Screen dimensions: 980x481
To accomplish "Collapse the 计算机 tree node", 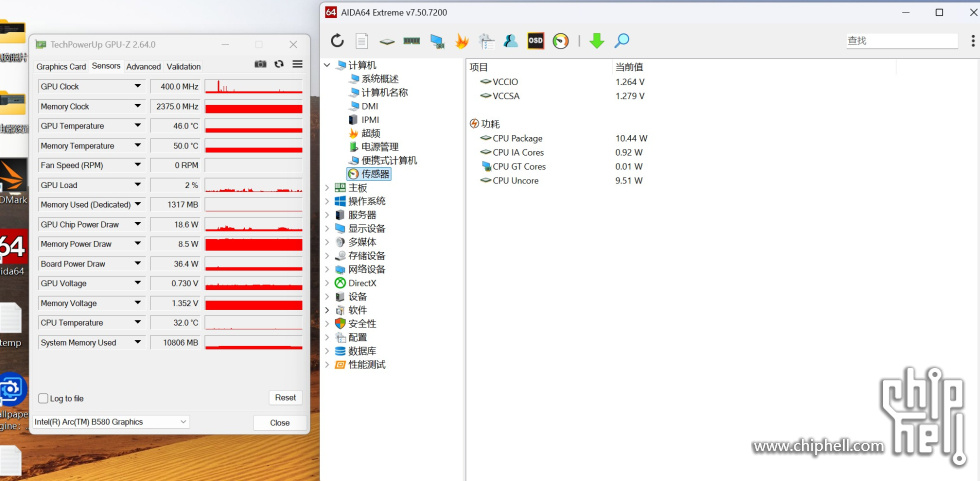I will 328,65.
